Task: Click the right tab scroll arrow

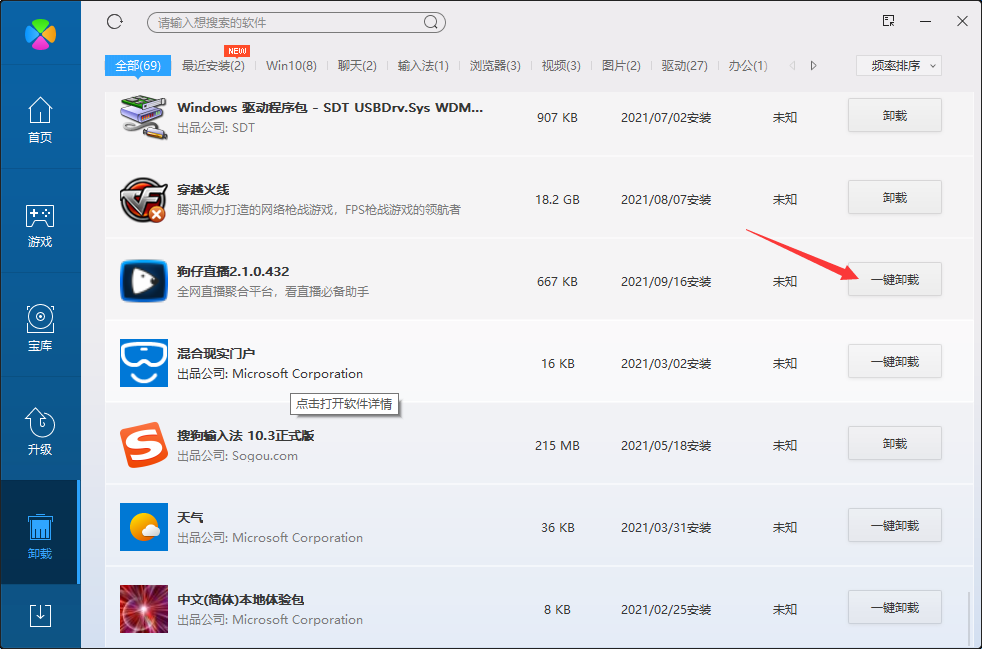Action: click(814, 65)
